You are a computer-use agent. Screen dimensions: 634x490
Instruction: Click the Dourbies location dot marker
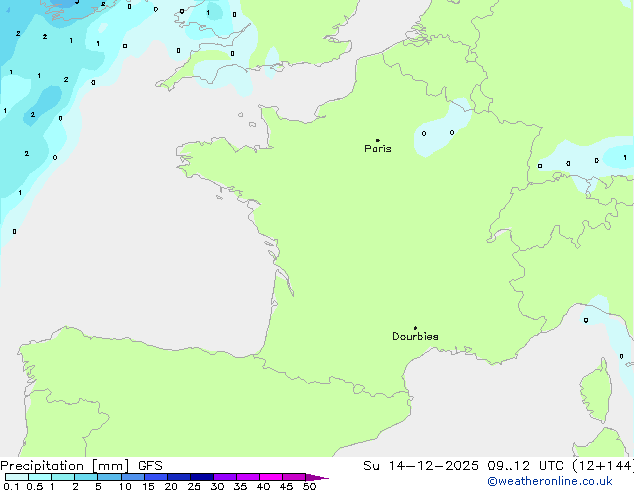(415, 328)
